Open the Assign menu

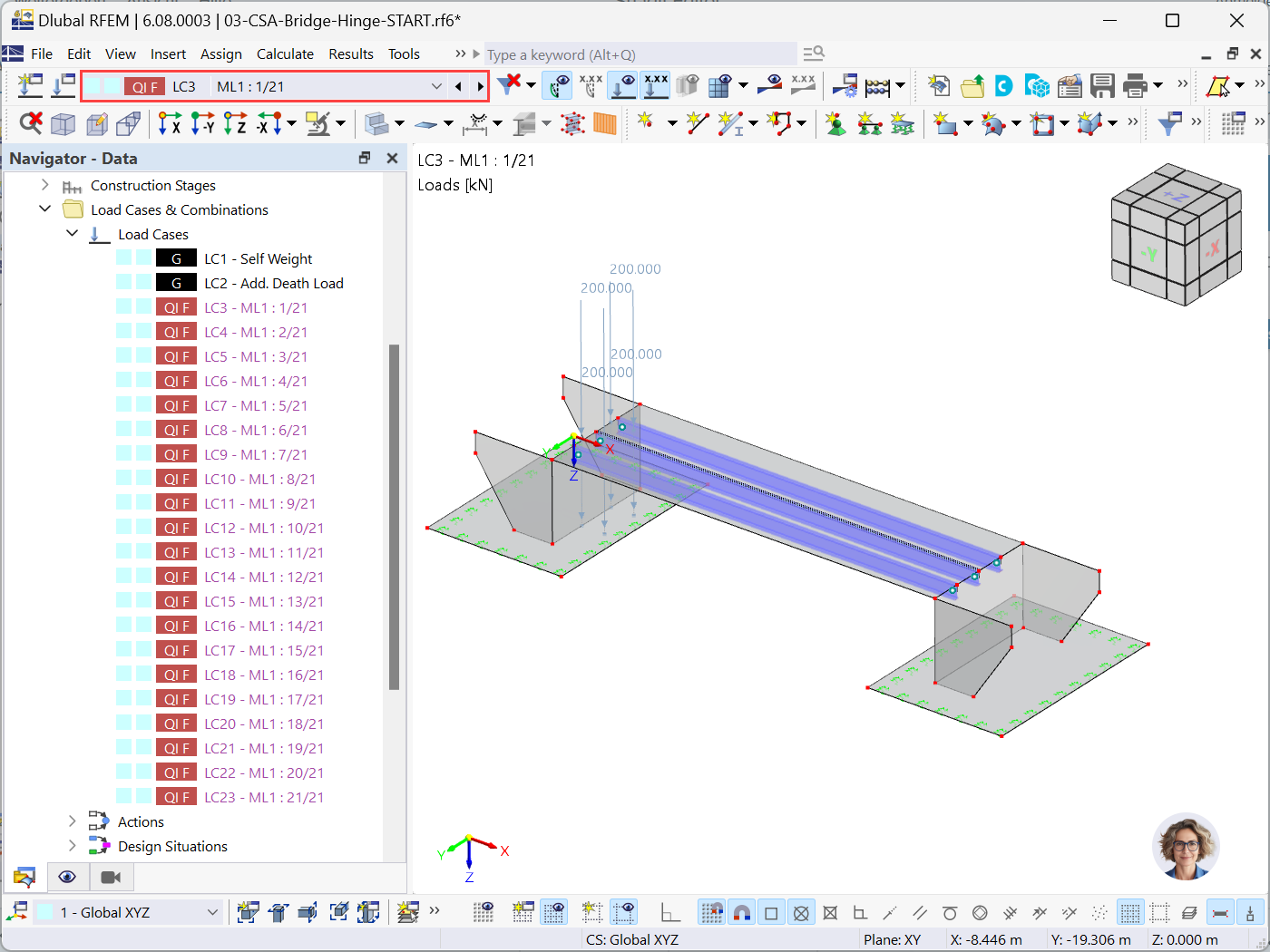pyautogui.click(x=221, y=54)
